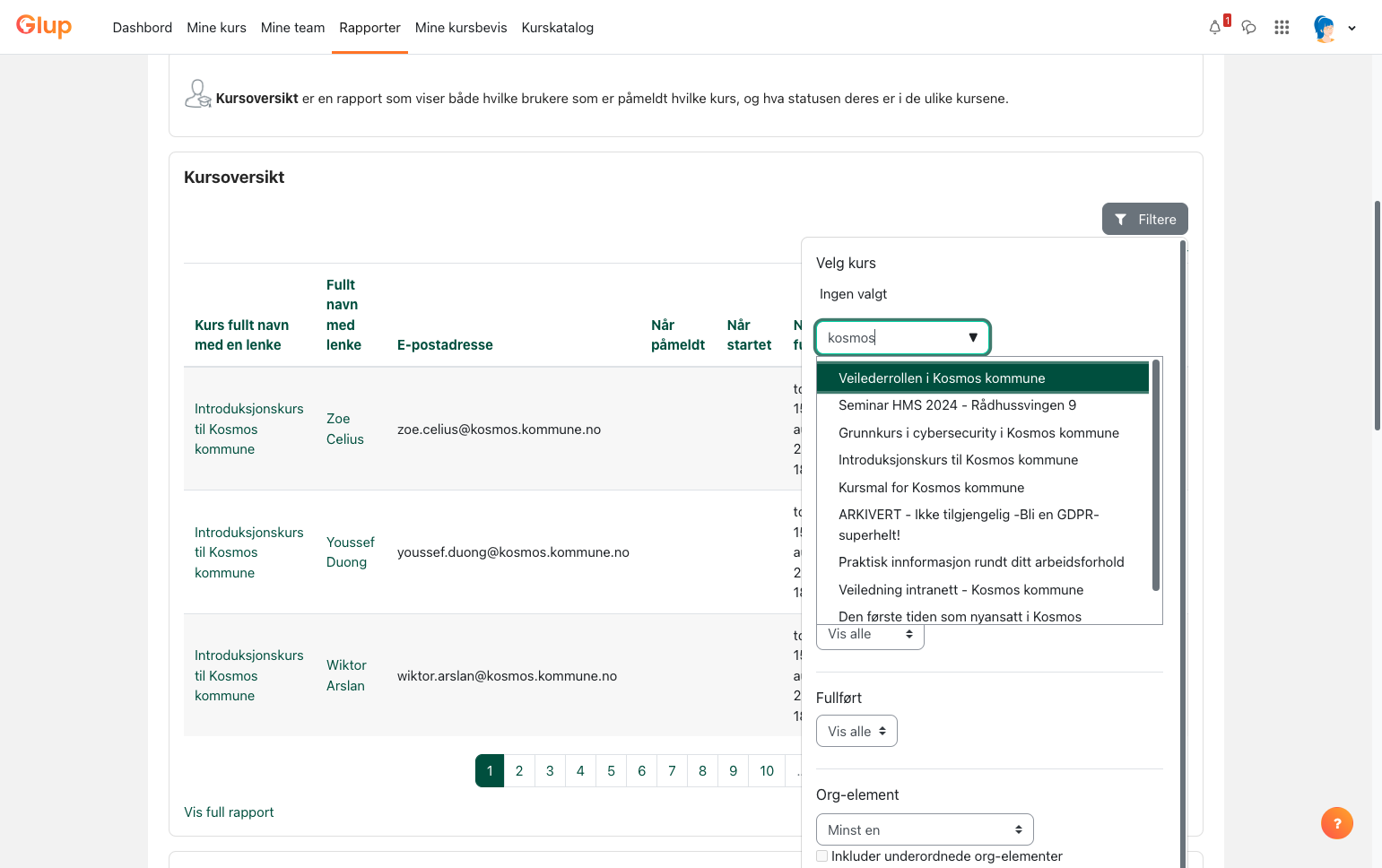The image size is (1382, 868).
Task: Check Inkluder underordnede org-elementer
Action: 821,856
